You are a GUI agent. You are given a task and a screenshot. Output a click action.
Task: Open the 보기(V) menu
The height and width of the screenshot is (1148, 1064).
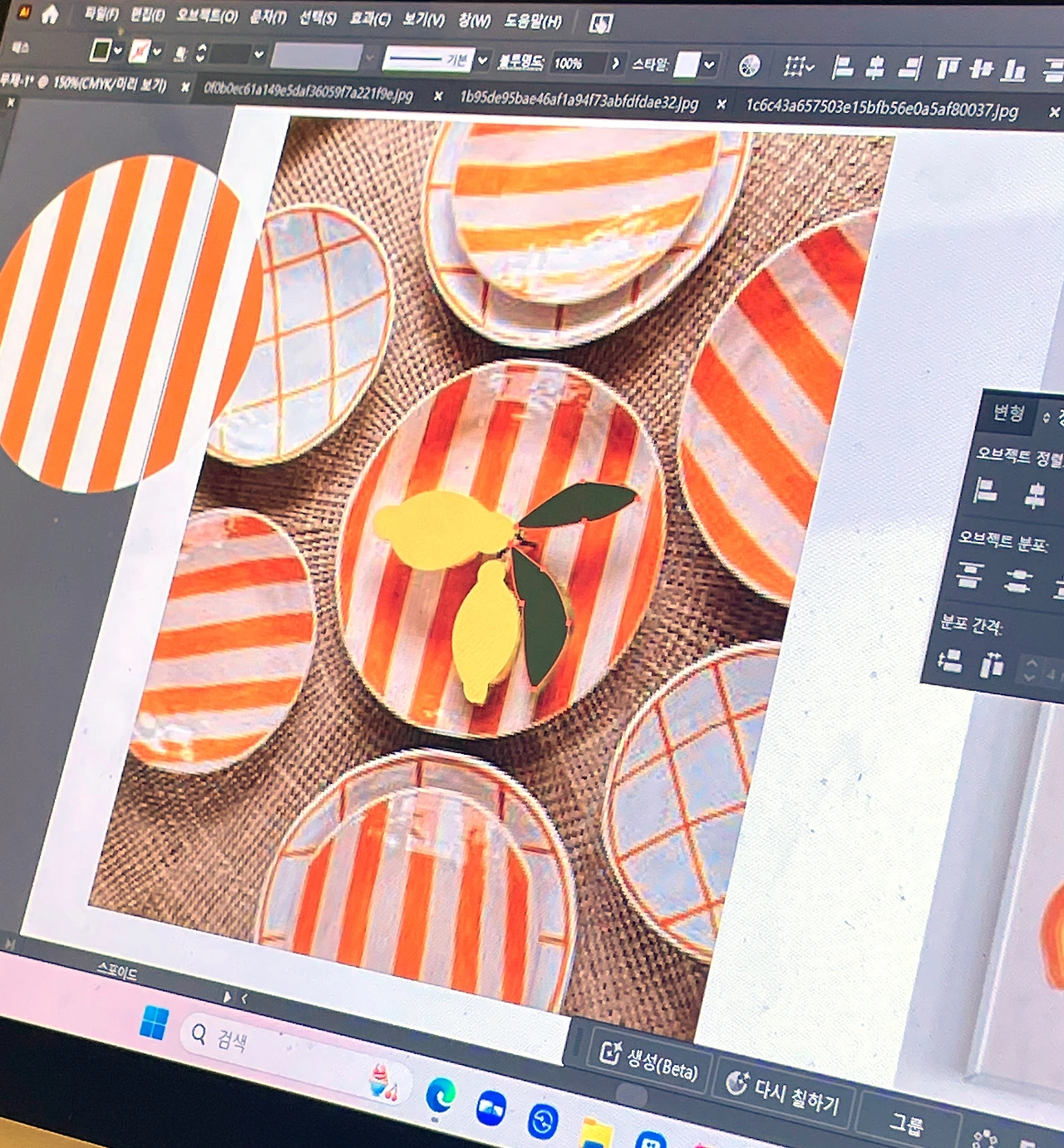pos(423,19)
